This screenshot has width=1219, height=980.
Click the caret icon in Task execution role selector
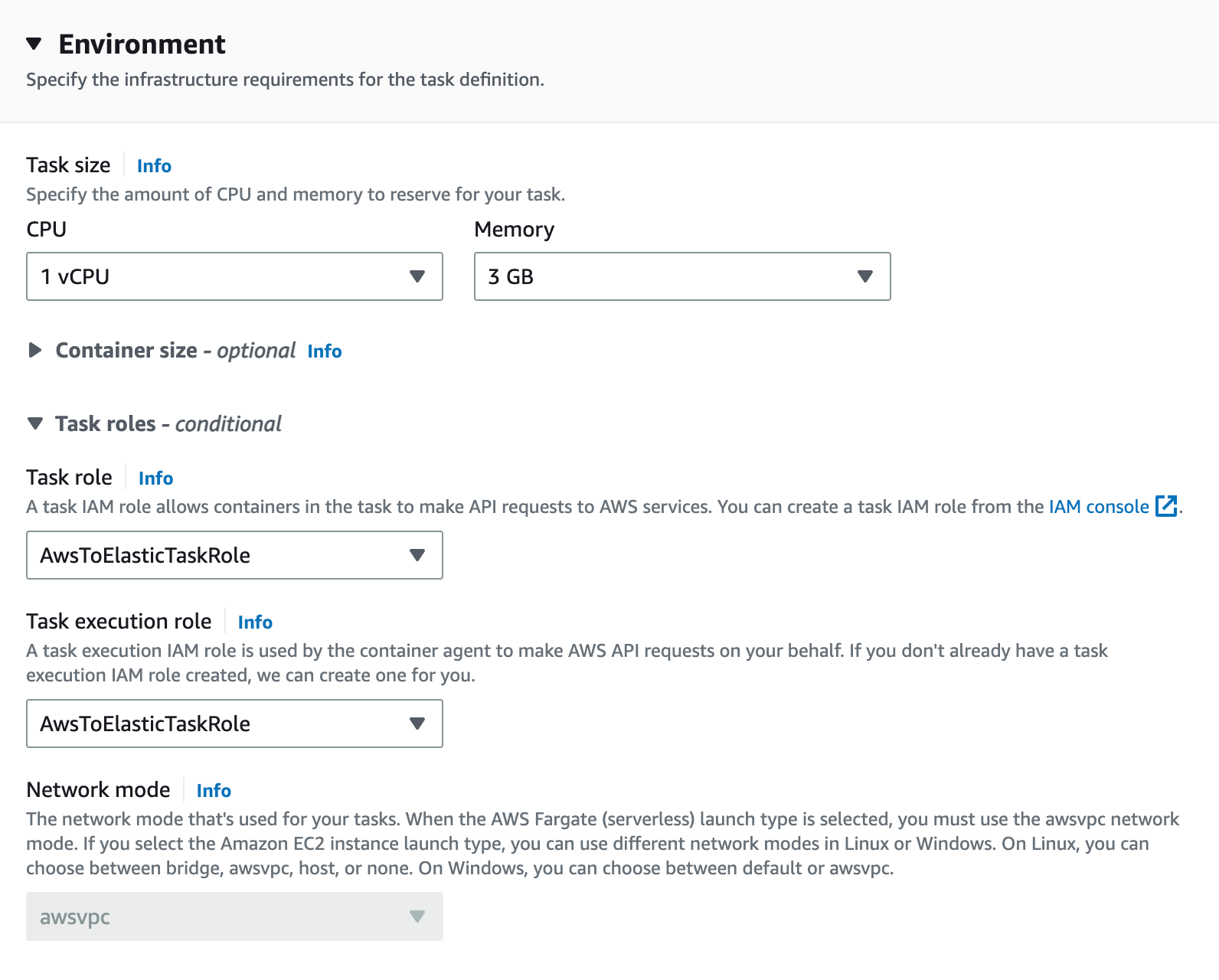pyautogui.click(x=417, y=724)
